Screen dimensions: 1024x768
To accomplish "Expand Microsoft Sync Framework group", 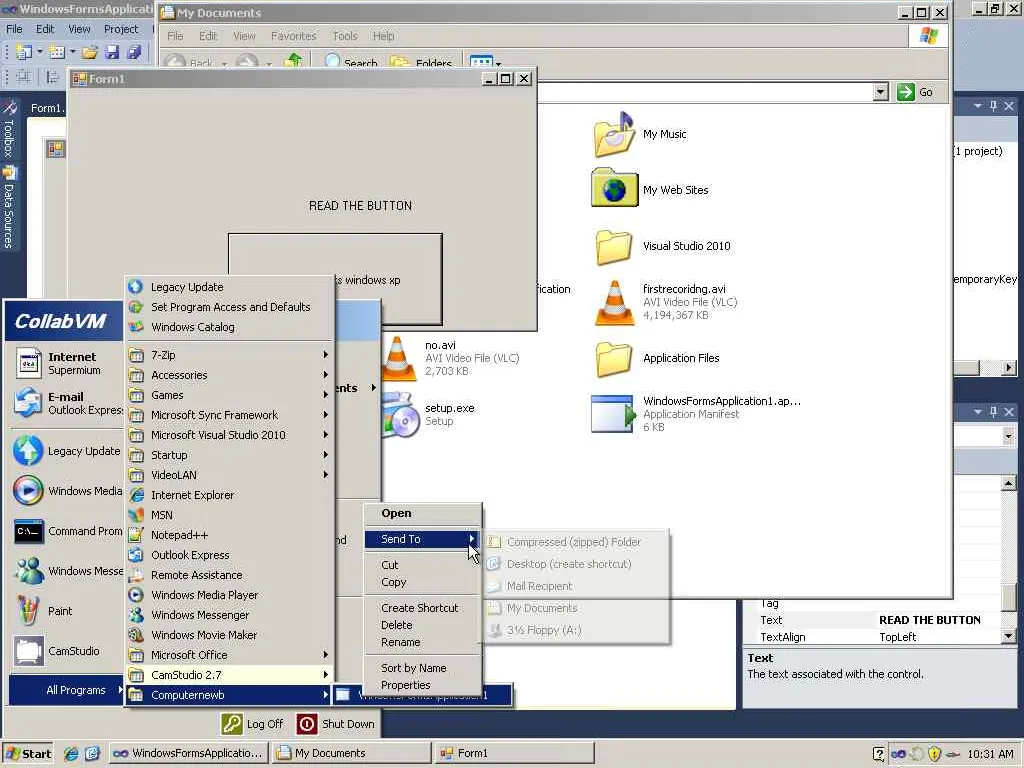I will point(229,415).
